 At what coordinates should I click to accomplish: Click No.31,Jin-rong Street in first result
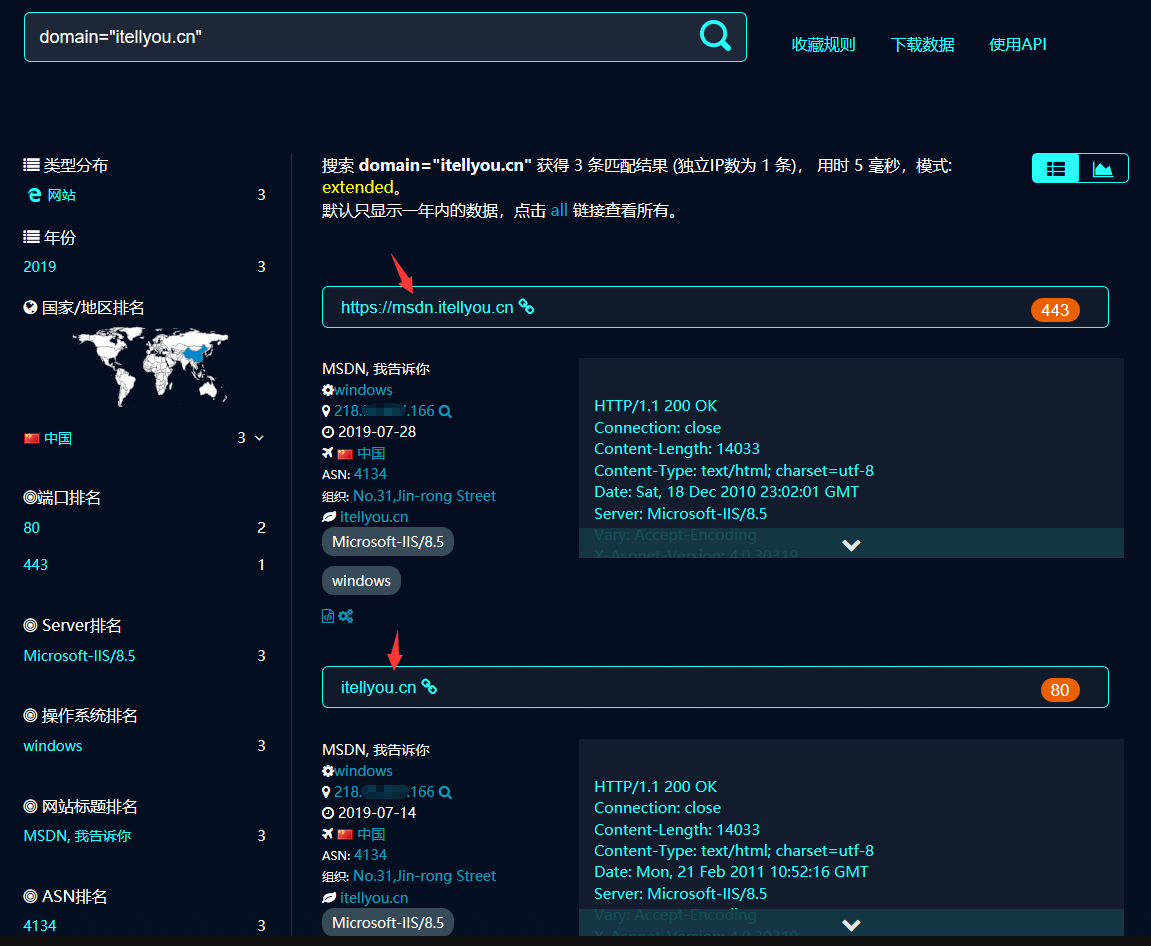pyautogui.click(x=424, y=496)
